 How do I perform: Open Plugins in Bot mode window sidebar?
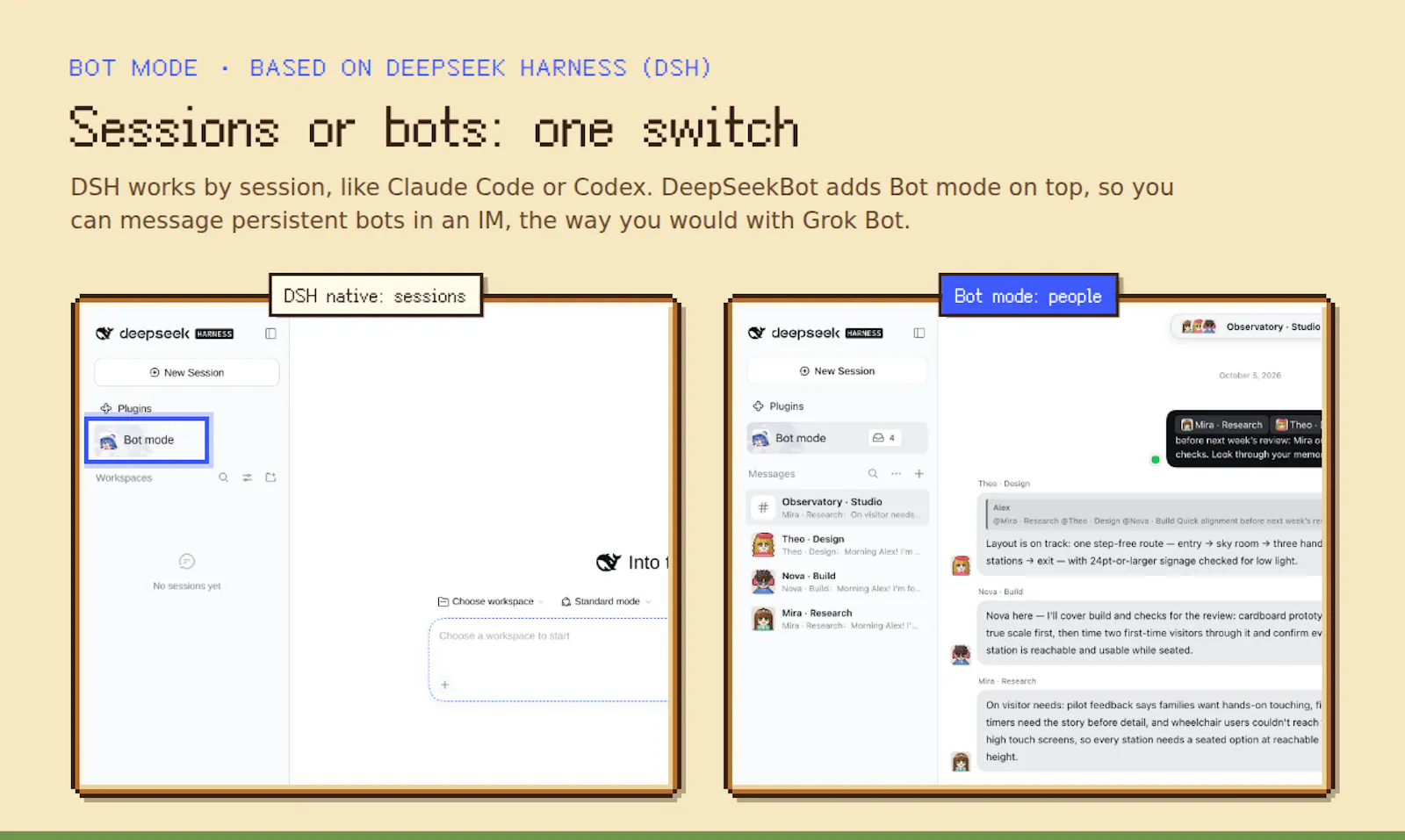click(778, 406)
